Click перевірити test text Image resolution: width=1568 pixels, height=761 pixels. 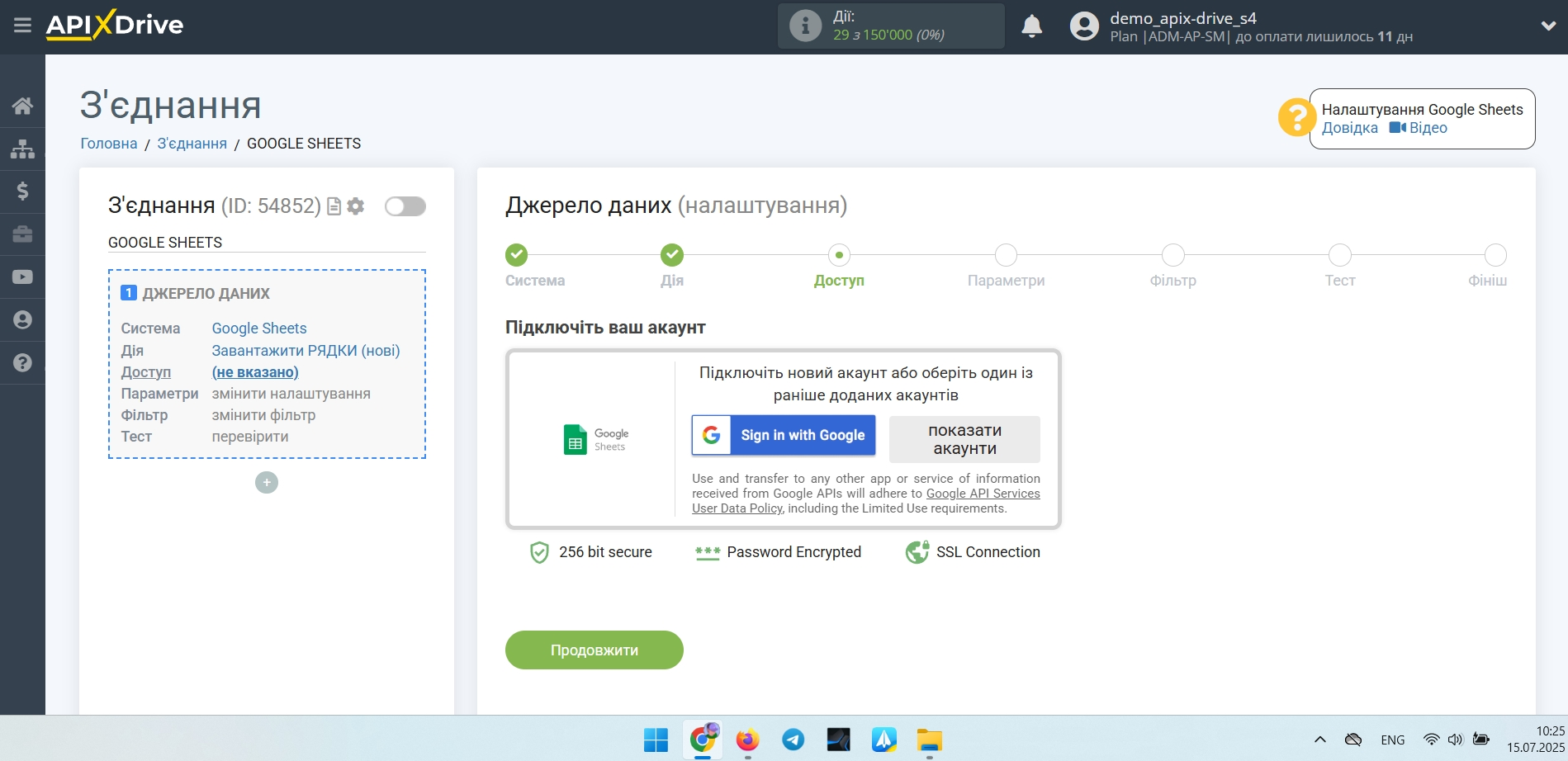tap(250, 437)
